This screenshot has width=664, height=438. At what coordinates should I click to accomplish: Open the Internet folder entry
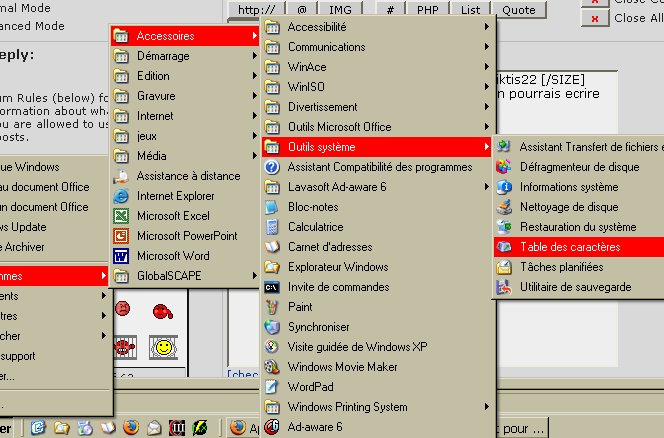tap(185, 116)
